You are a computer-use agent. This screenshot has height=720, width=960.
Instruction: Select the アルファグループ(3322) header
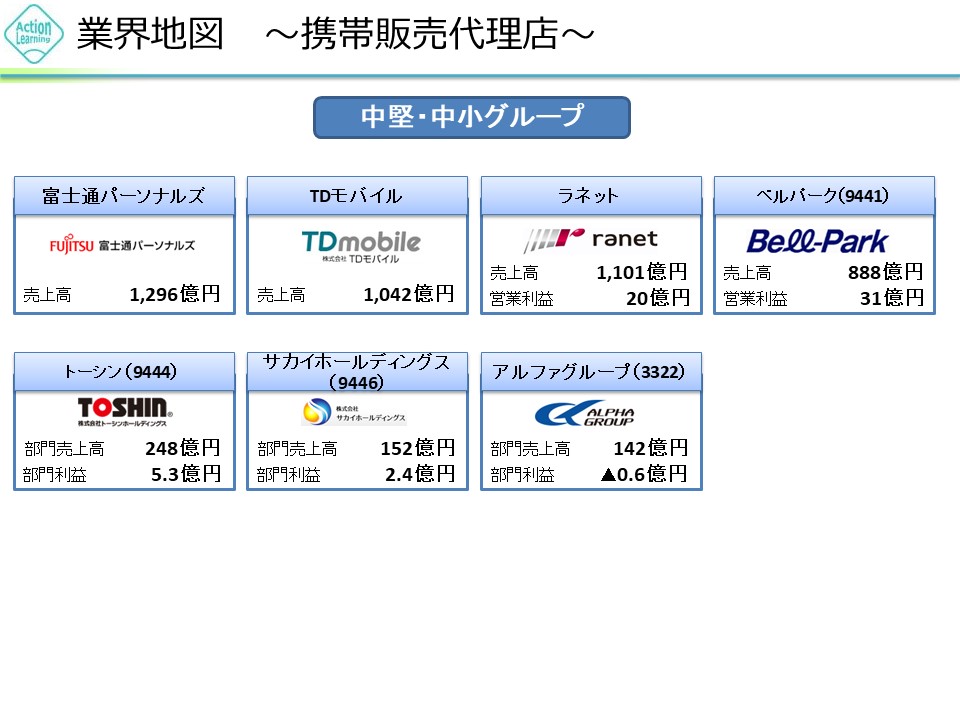point(590,372)
